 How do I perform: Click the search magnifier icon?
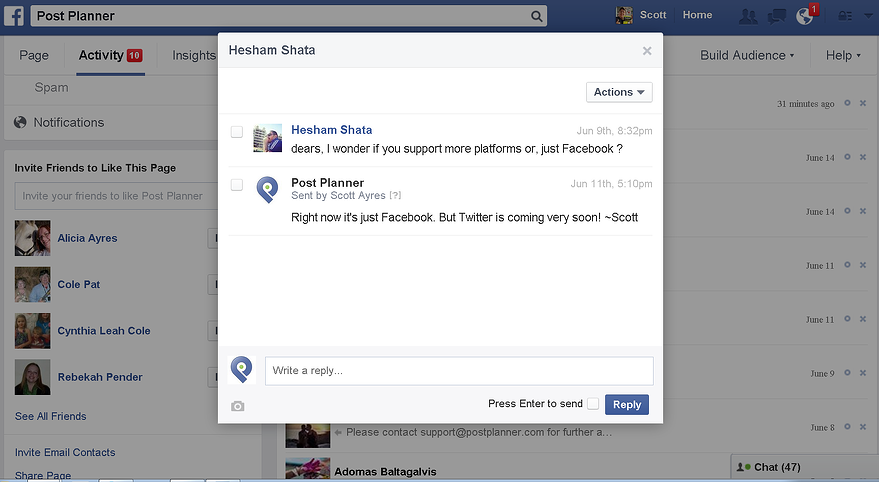coord(536,16)
